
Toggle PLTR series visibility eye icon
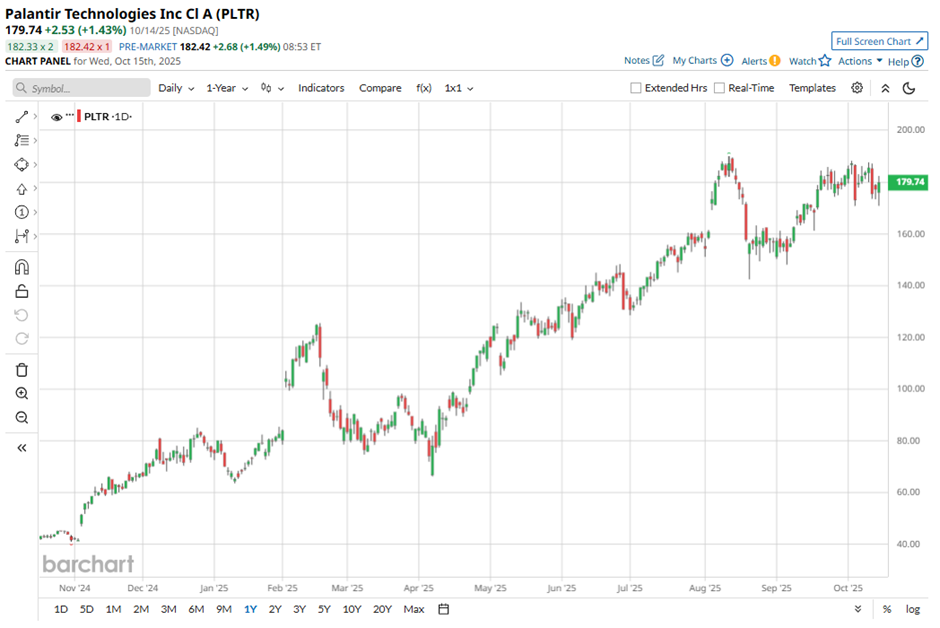[56, 116]
